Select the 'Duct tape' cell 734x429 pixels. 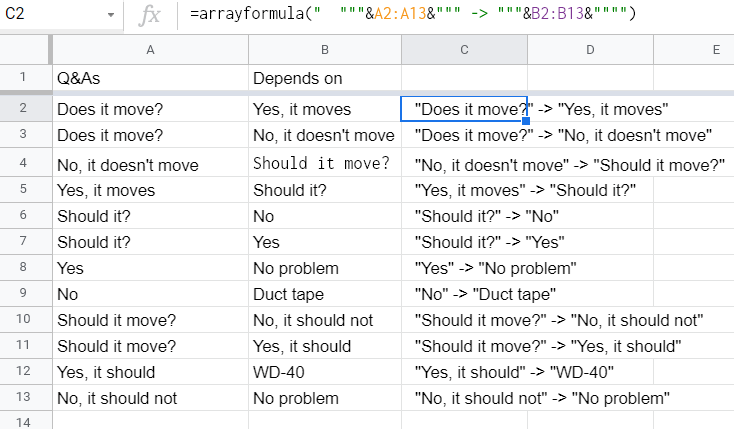(325, 294)
